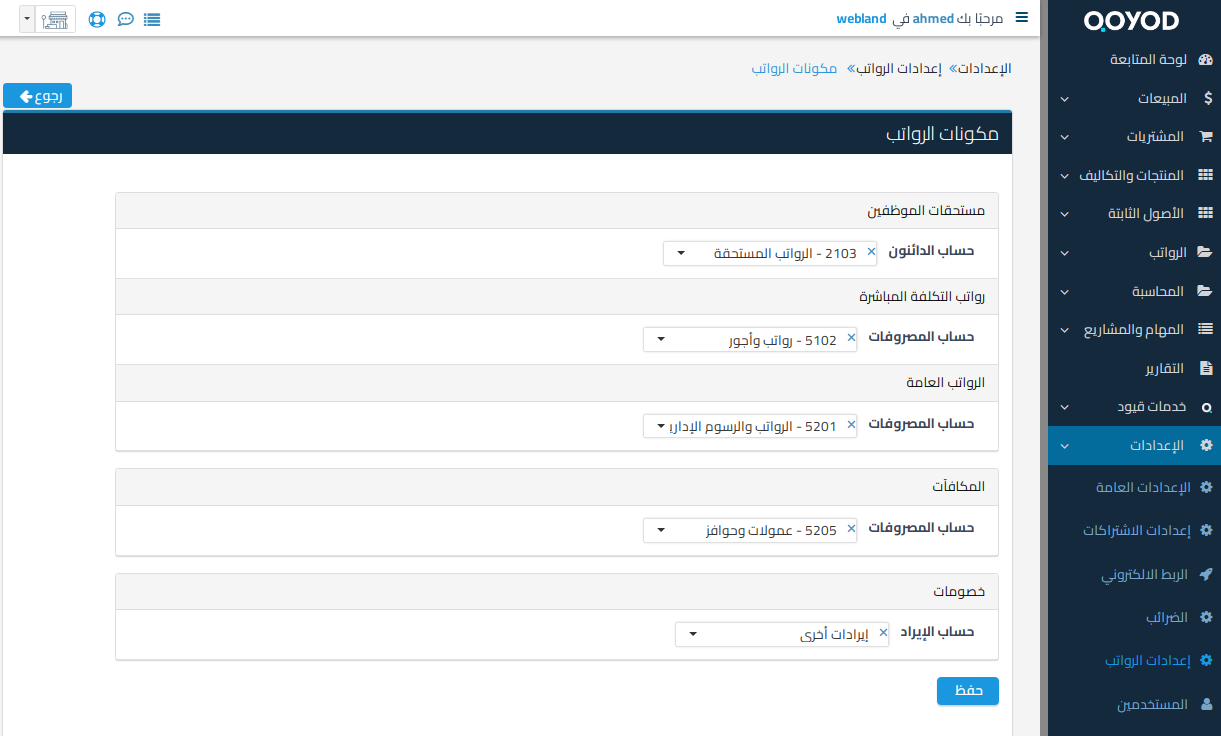Select الضرائب in the settings submenu

(1160, 617)
